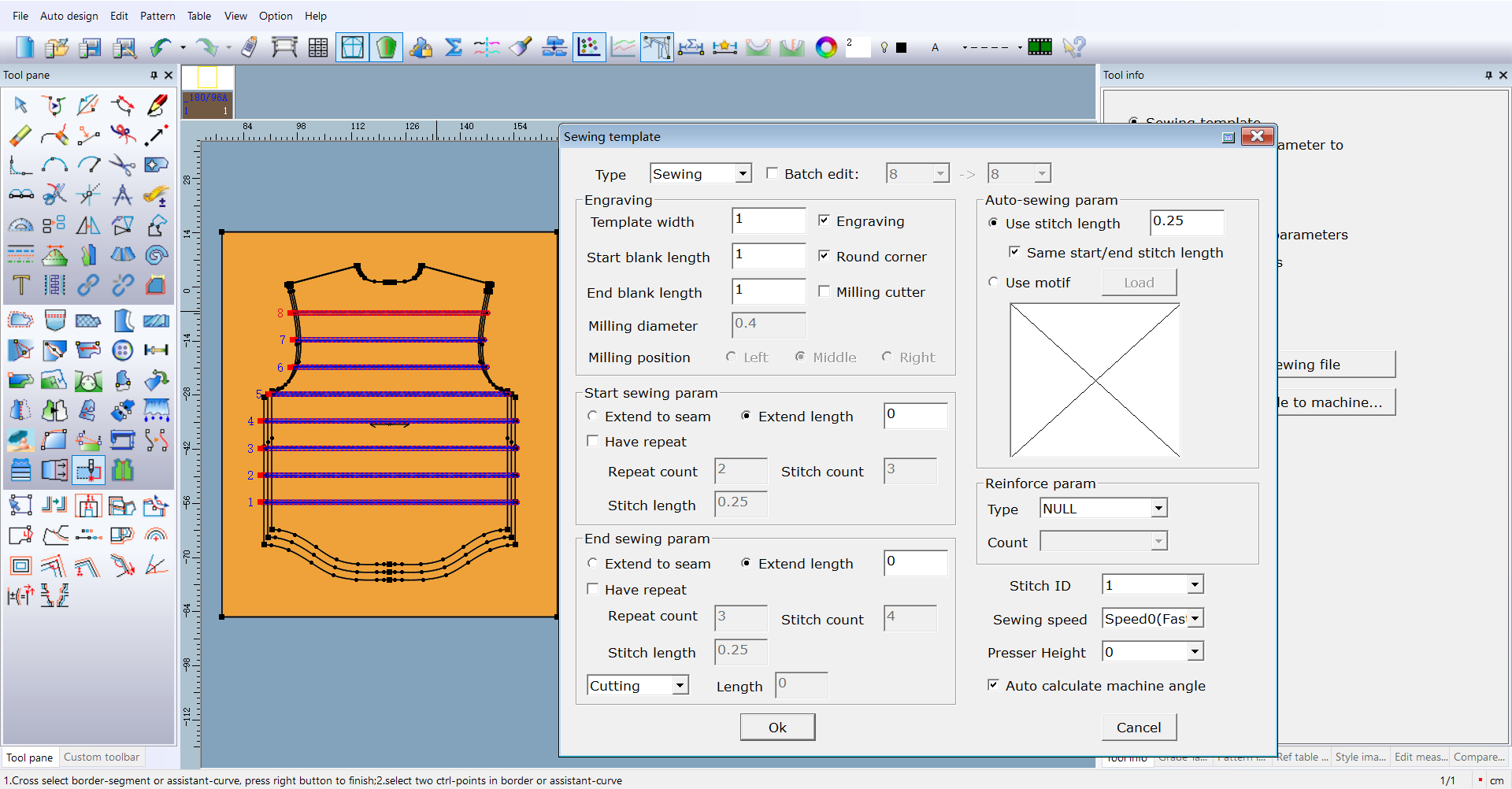The image size is (1512, 789).
Task: Open the Cutting dropdown
Action: coord(680,686)
